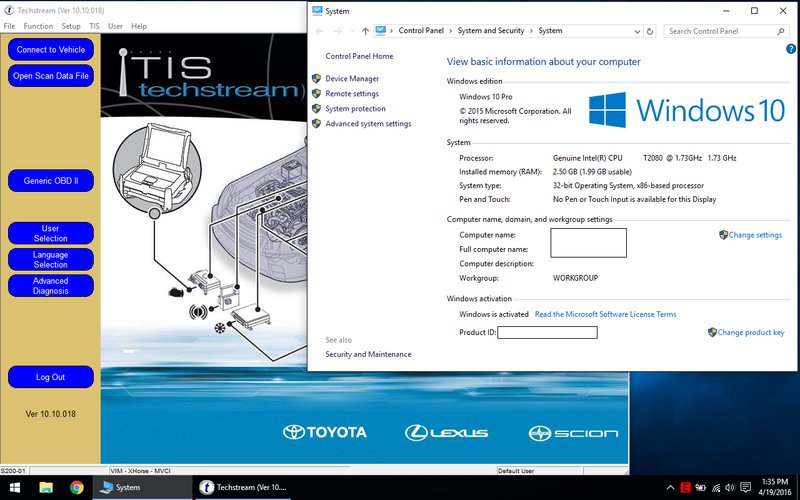Show hidden system tray icons
This screenshot has width=800, height=500.
pyautogui.click(x=670, y=488)
